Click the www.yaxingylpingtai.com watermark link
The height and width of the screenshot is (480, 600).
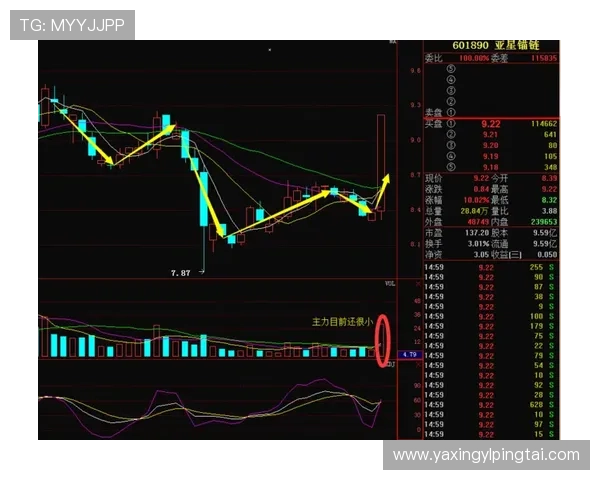pyautogui.click(x=486, y=455)
